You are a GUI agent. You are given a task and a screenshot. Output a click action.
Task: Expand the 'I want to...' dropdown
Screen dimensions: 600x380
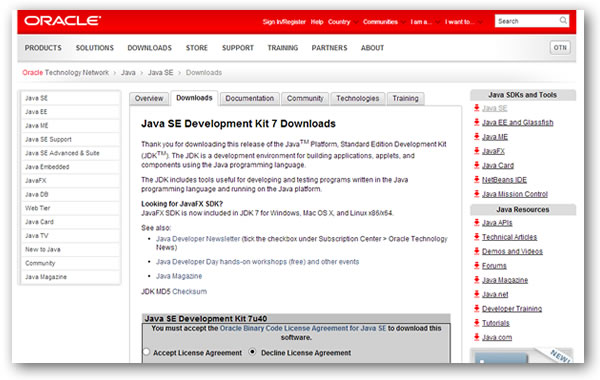click(x=463, y=22)
